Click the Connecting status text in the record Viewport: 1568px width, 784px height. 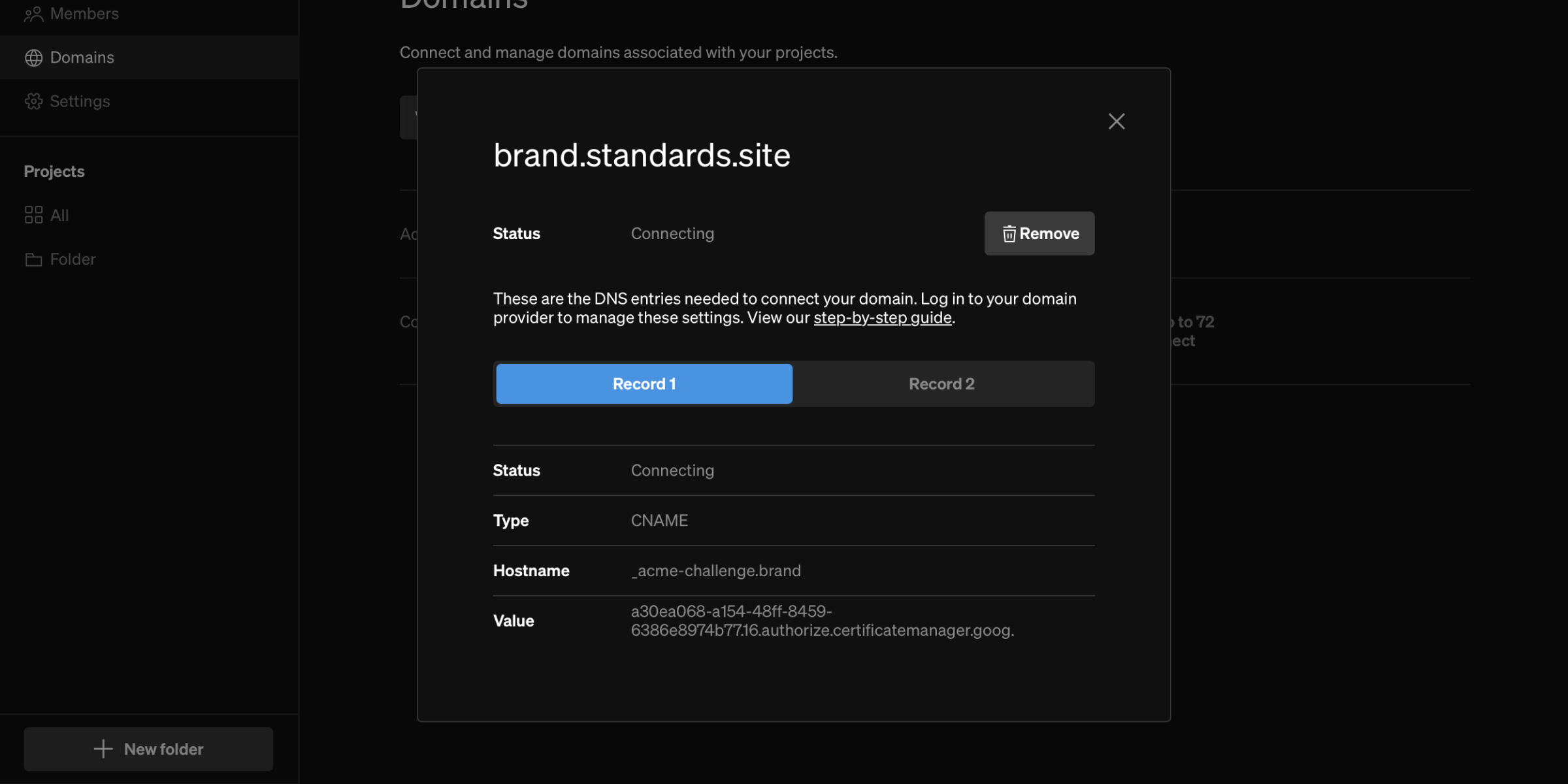pyautogui.click(x=672, y=470)
